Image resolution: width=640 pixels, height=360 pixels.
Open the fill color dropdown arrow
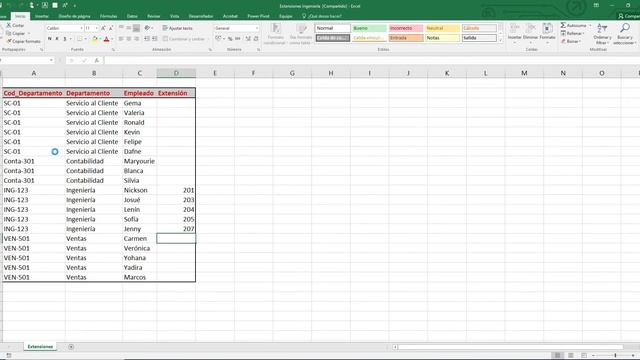click(100, 39)
